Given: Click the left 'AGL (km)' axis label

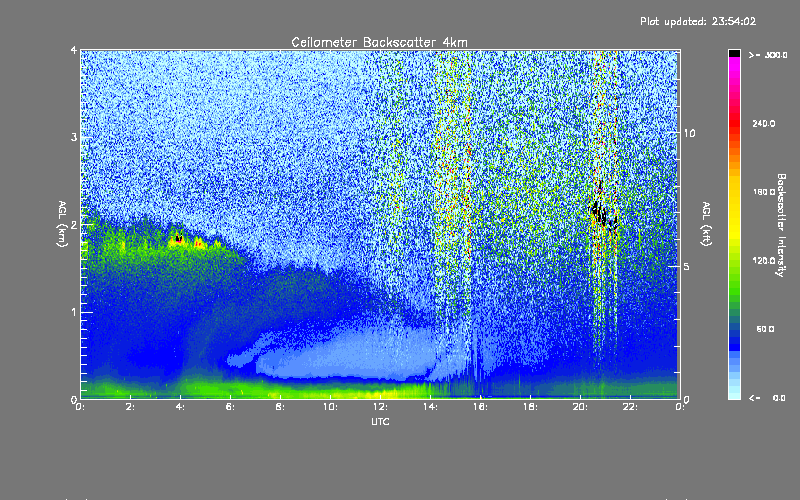Looking at the screenshot, I should 62,224.
